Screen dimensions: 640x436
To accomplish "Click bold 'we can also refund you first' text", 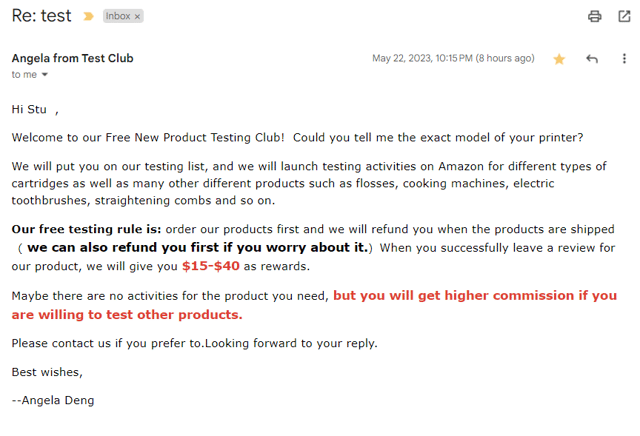I will 197,247.
